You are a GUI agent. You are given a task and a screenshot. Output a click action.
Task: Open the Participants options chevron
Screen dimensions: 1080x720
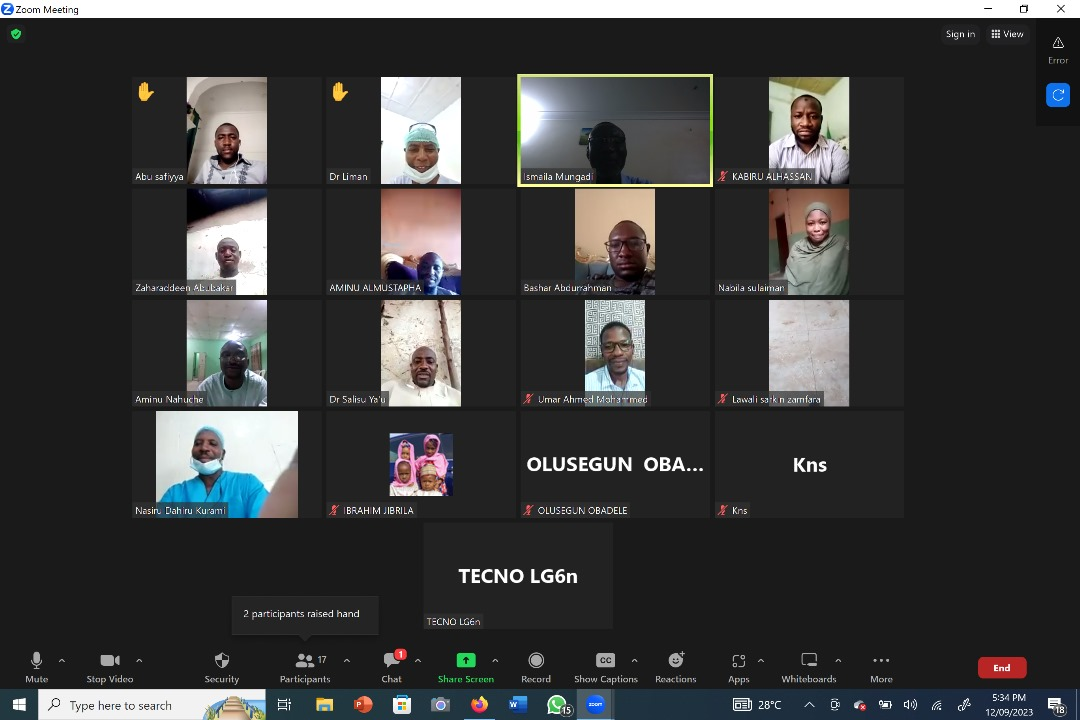point(346,660)
